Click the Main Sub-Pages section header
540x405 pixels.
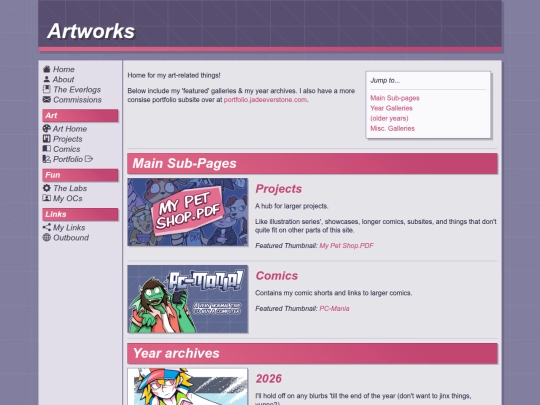[x=312, y=163]
